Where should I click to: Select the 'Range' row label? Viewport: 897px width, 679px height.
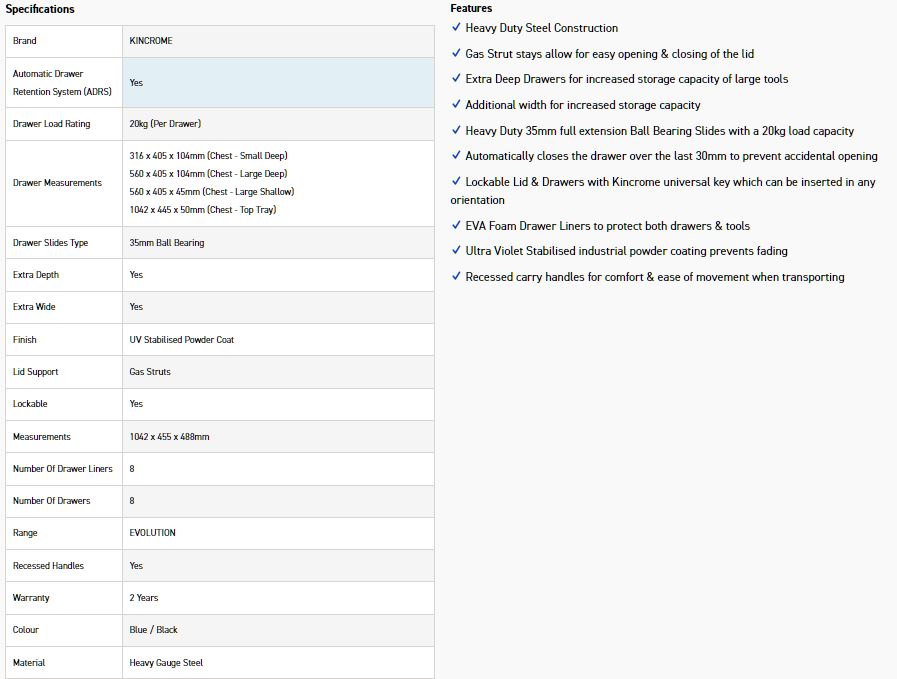[25, 533]
